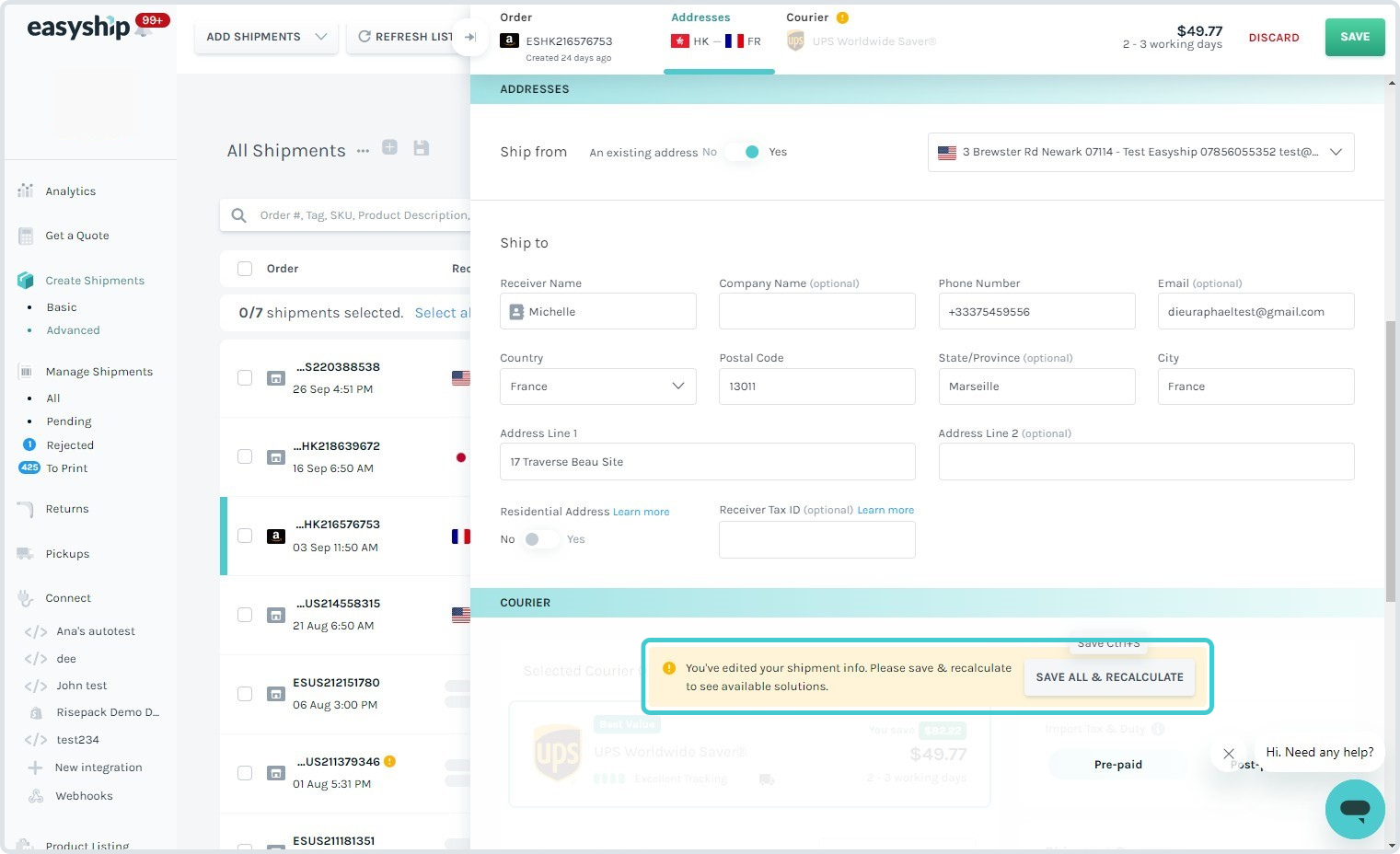1400x854 pixels.
Task: Click the add view plus icon beside All Shipments
Action: point(390,147)
